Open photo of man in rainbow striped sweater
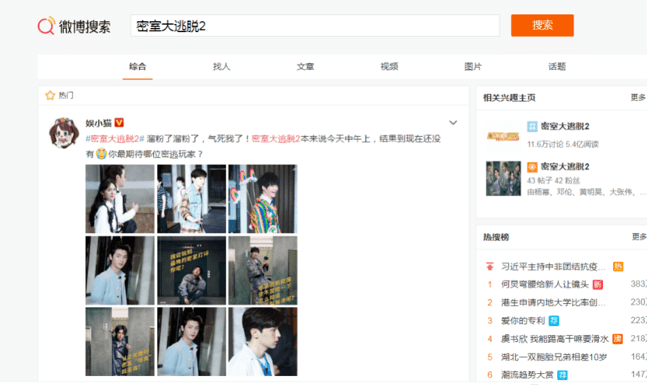Viewport: 647px width, 385px height. [263, 199]
